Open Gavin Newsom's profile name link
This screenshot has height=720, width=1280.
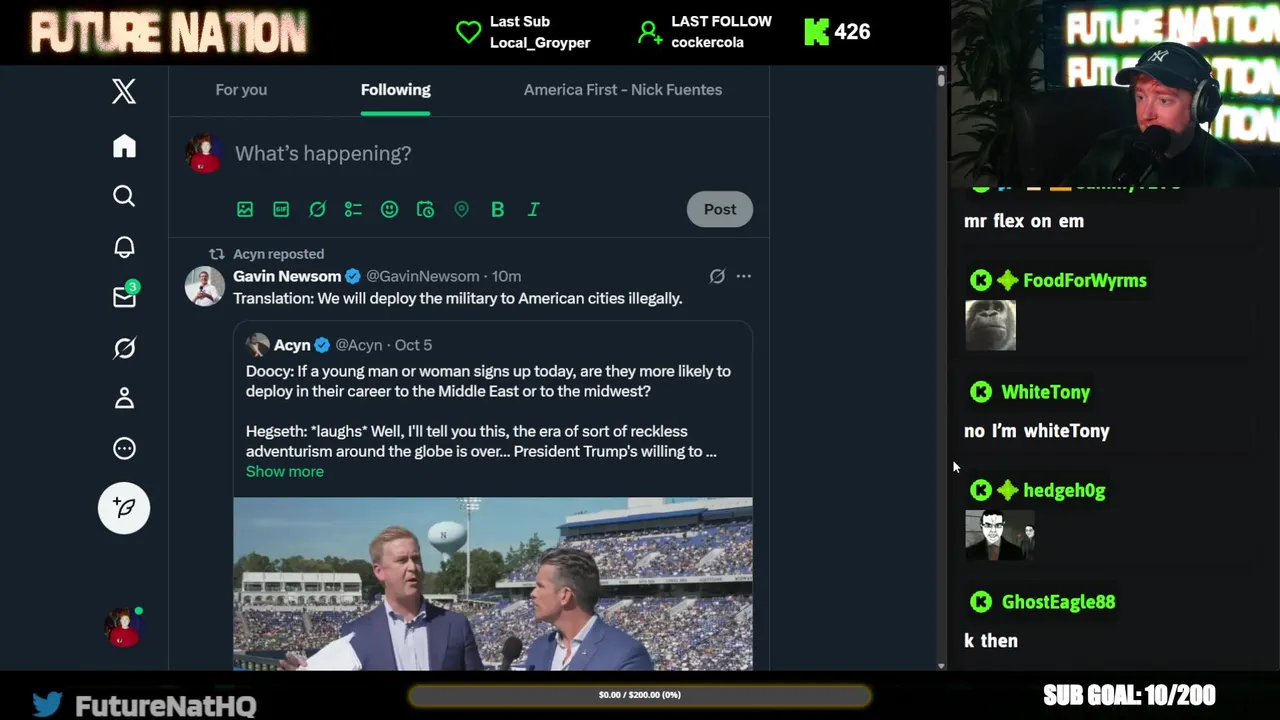(287, 276)
